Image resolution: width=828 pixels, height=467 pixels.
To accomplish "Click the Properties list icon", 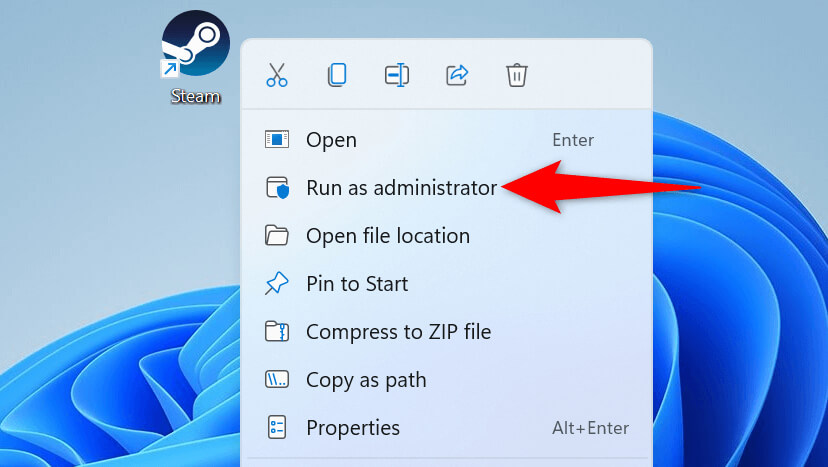I will coord(277,428).
